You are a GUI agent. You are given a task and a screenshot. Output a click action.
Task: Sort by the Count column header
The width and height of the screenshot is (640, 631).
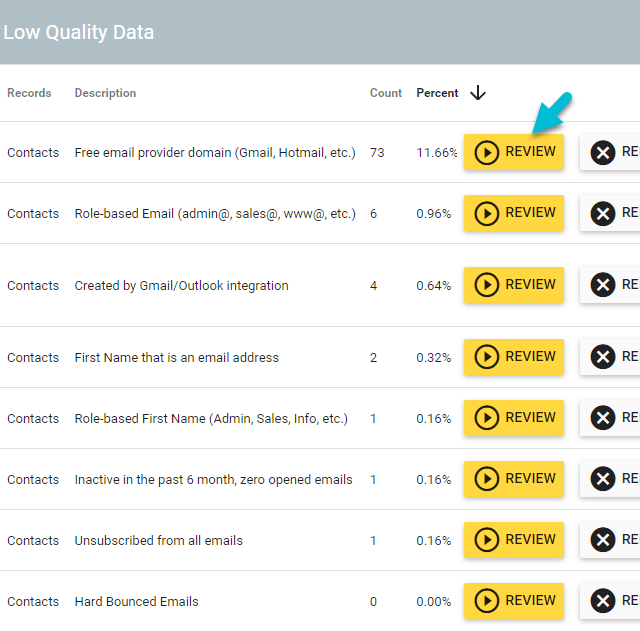(385, 93)
